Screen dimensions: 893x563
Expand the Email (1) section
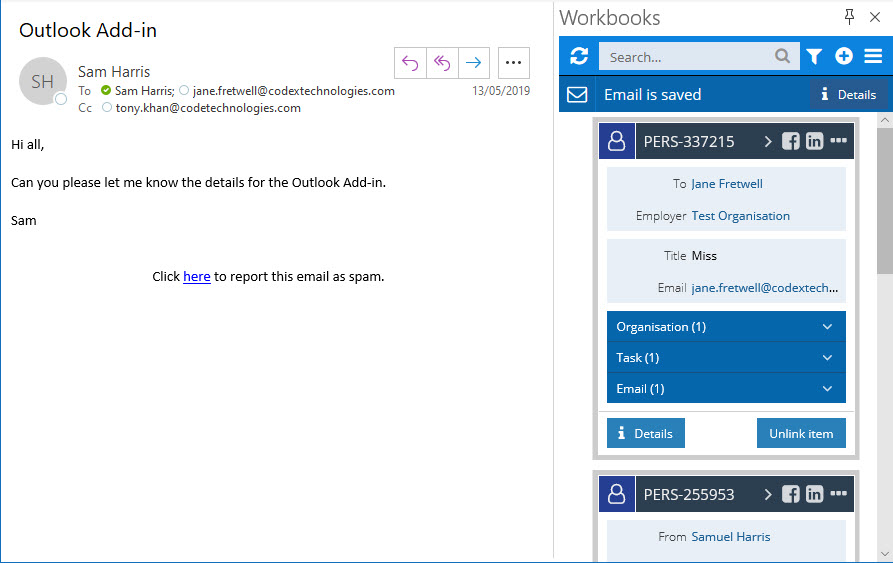coord(726,388)
